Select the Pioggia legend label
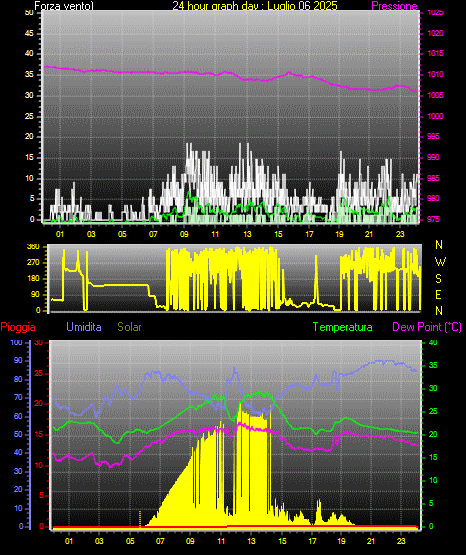This screenshot has height=555, width=466. pyautogui.click(x=18, y=327)
